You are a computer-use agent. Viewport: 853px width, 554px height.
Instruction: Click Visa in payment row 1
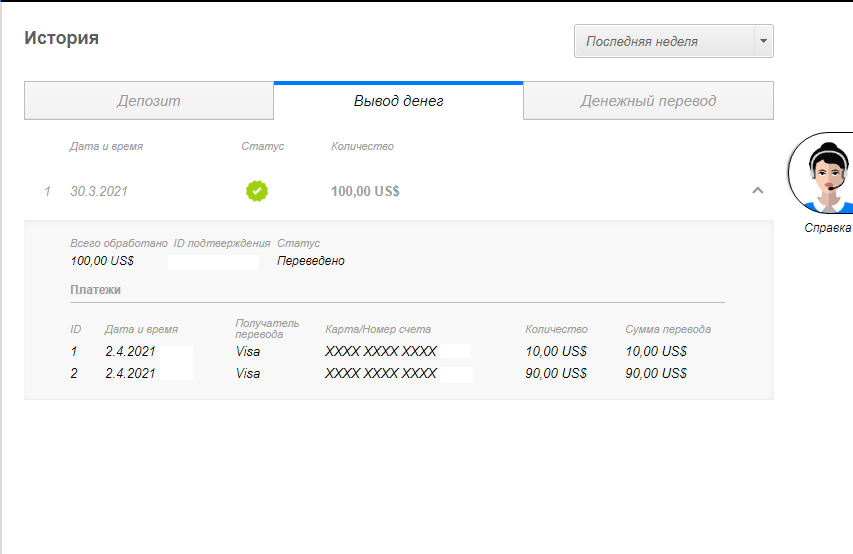pyautogui.click(x=248, y=352)
